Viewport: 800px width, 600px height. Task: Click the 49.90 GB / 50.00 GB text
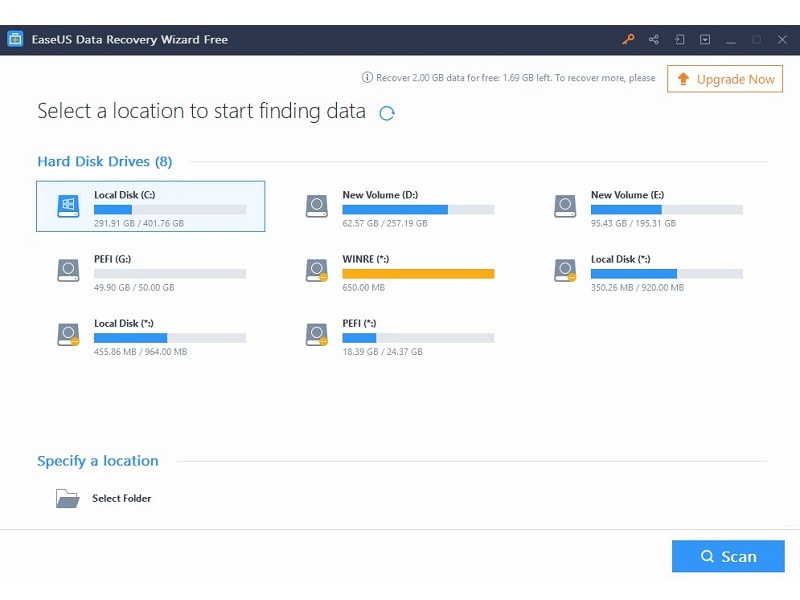tap(134, 288)
